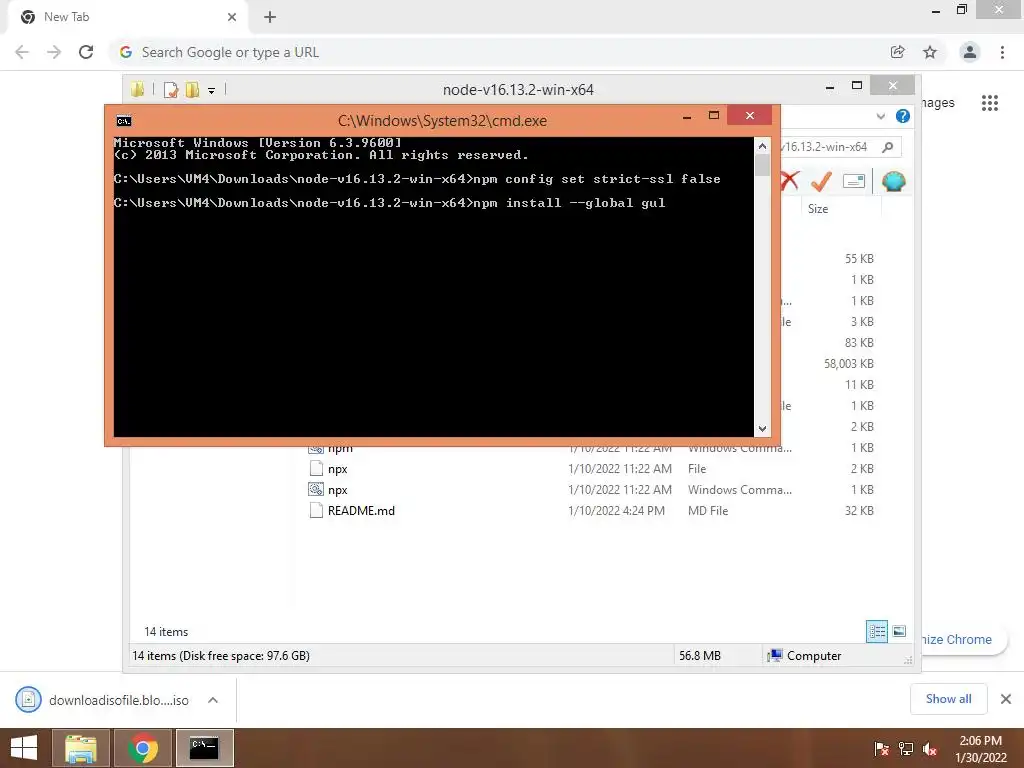Click the cmd scrollbar down arrow
1024x768 pixels.
tap(762, 429)
